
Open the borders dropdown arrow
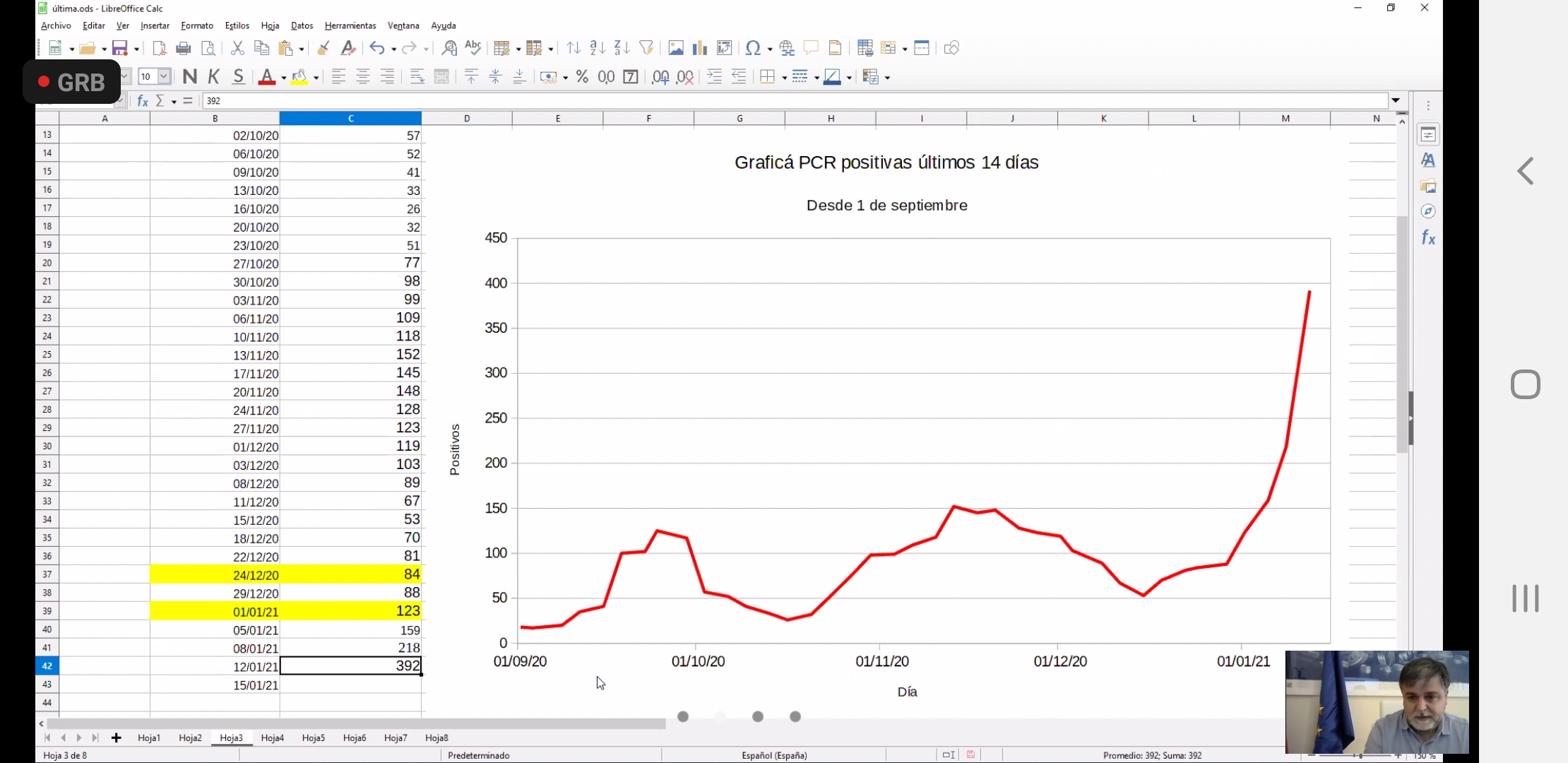pyautogui.click(x=785, y=78)
